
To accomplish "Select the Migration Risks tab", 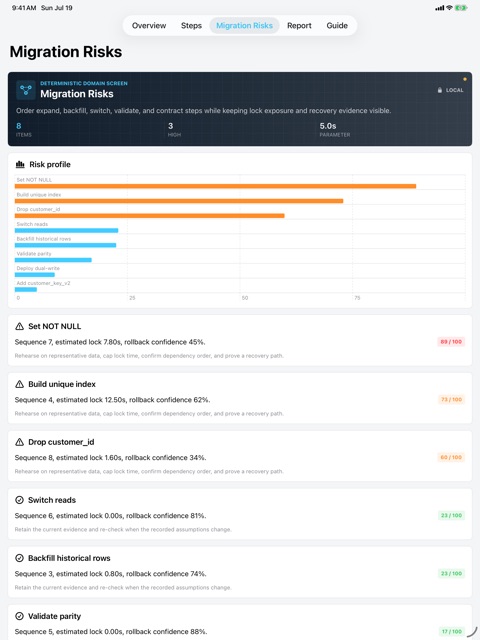I will (244, 25).
